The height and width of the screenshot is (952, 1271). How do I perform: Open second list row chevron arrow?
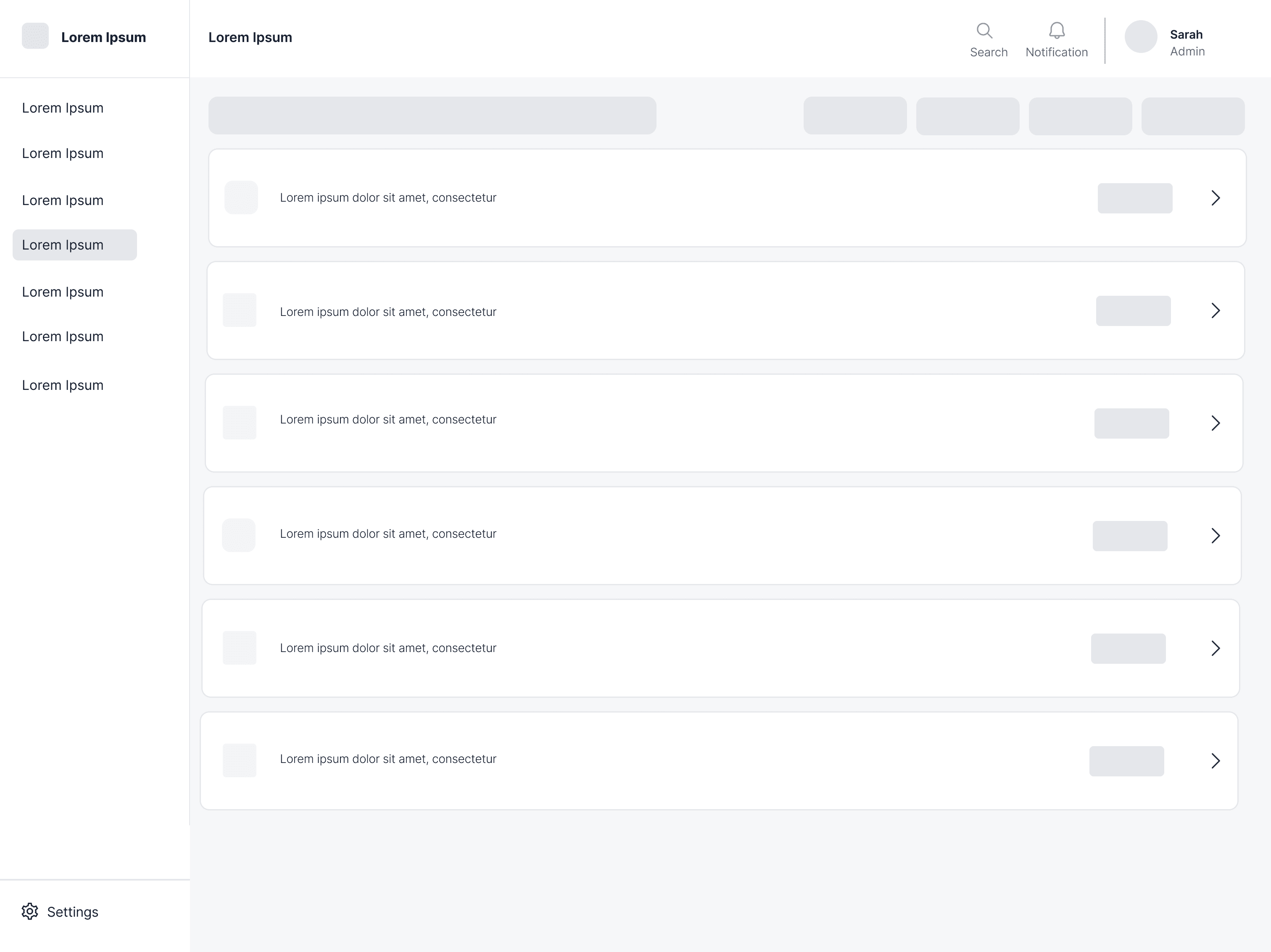click(x=1215, y=310)
